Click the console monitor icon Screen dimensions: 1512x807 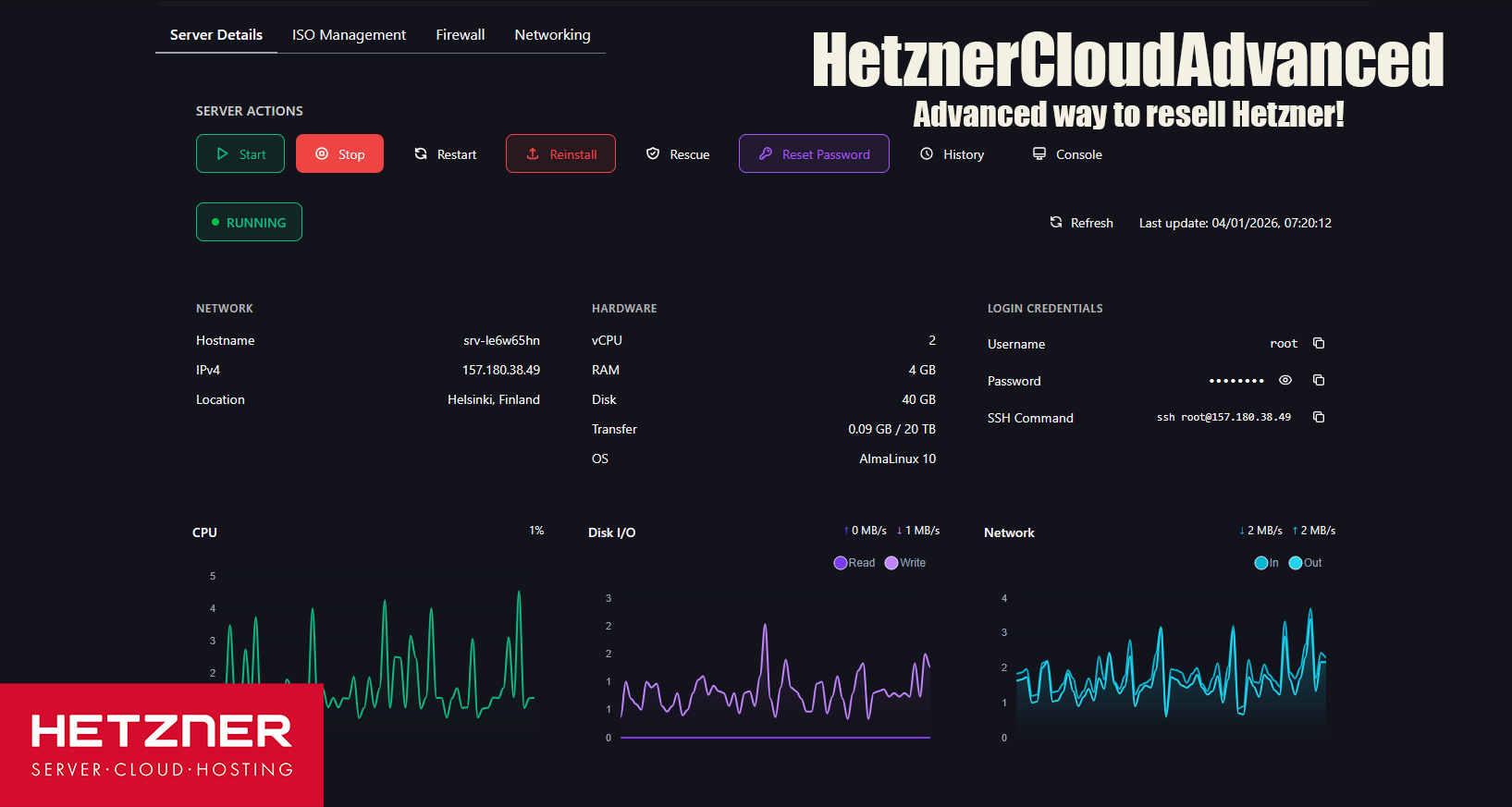1039,153
